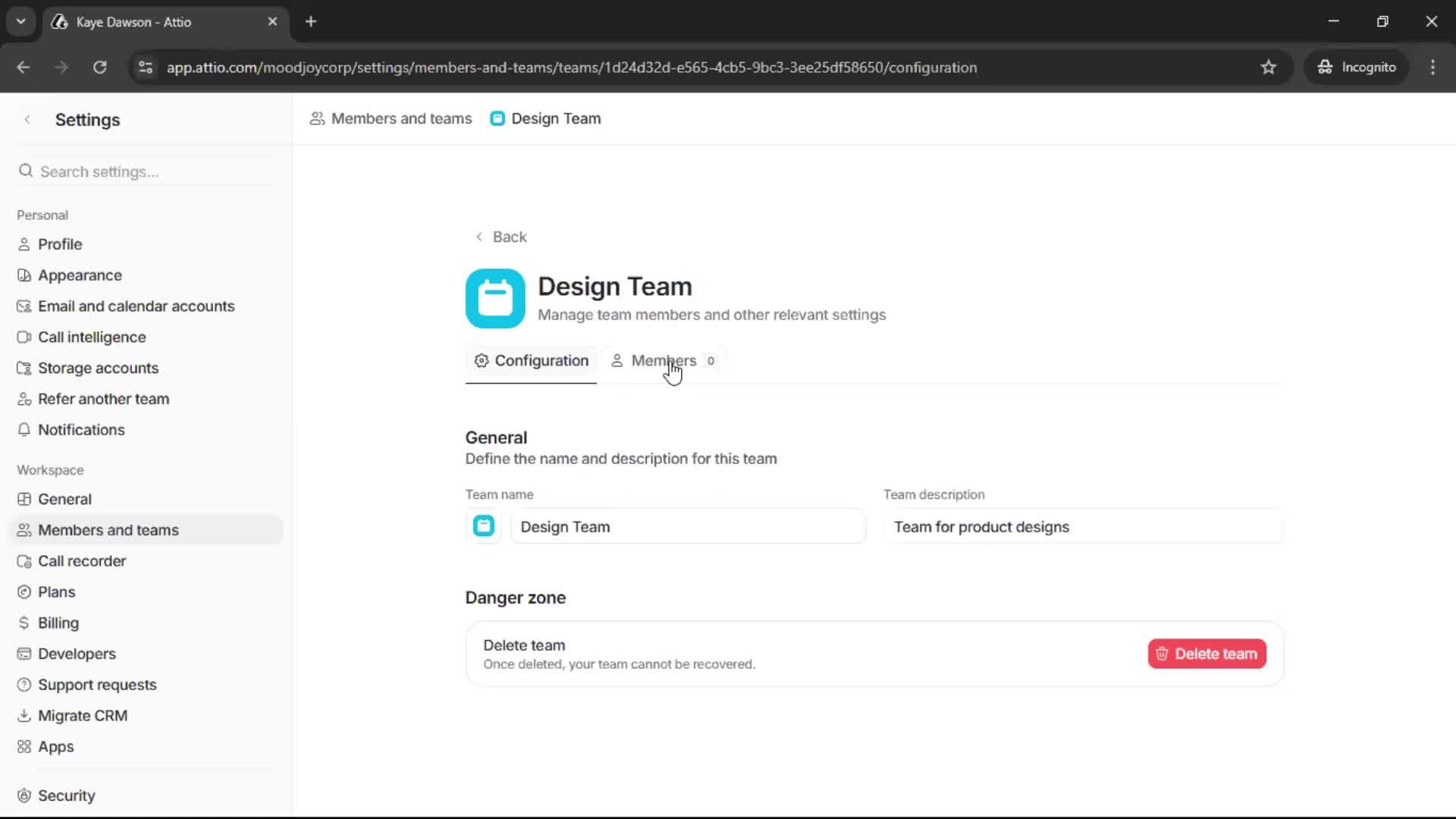Screen dimensions: 1456x819
Task: Click the Delete team button
Action: pyautogui.click(x=1205, y=654)
